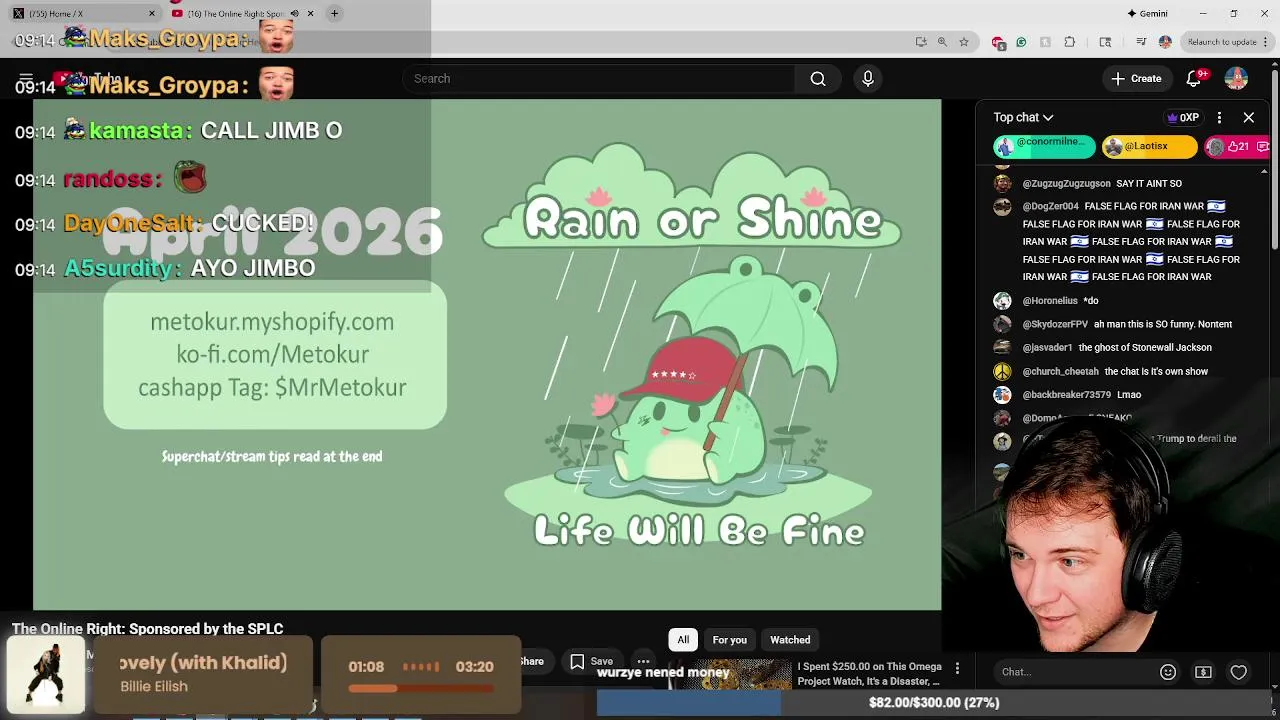Click username @SkydozerFPV in chat
The width and height of the screenshot is (1280, 720).
point(1055,325)
